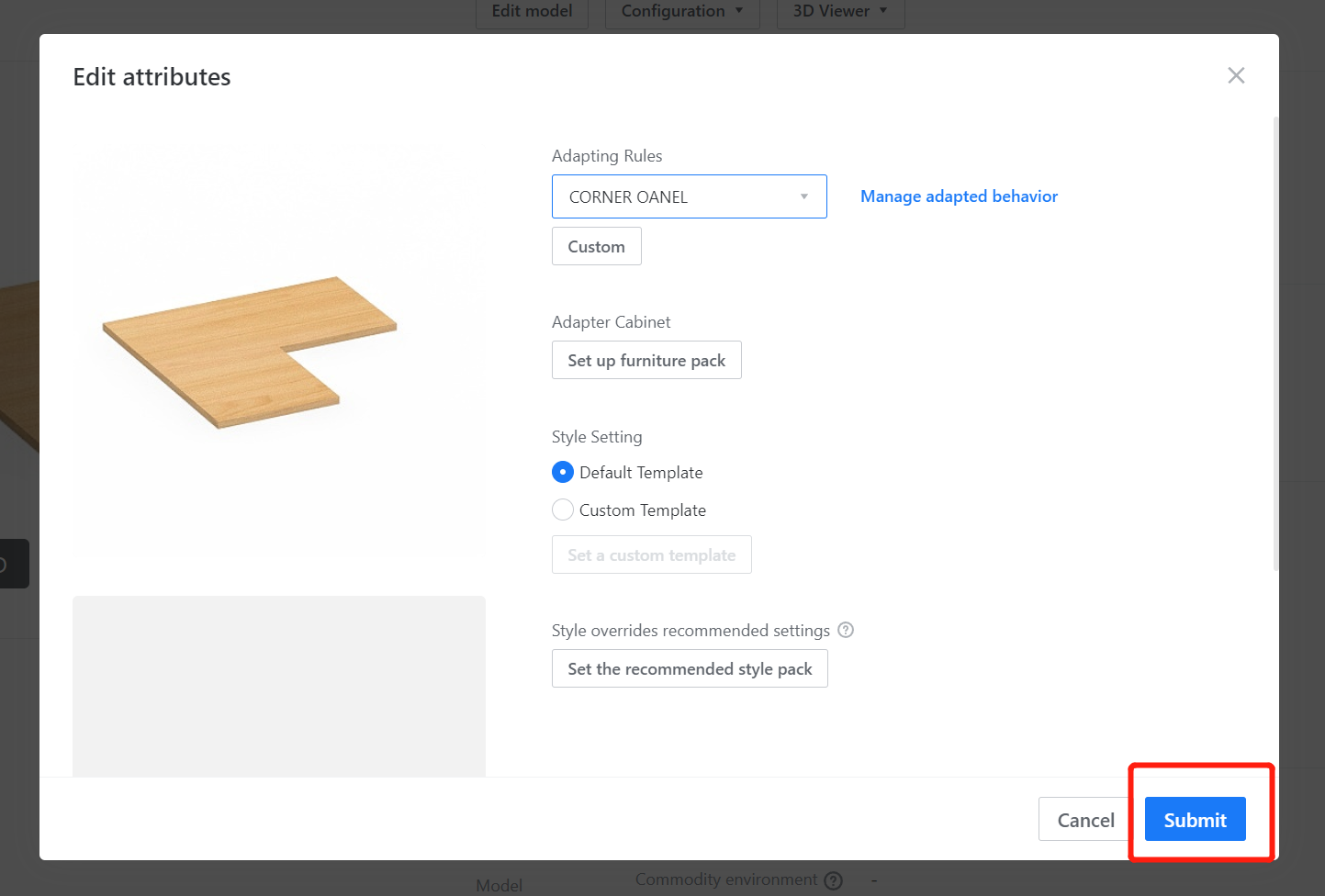Open the Configuration dropdown menu
1325x896 pixels.
pyautogui.click(x=681, y=12)
